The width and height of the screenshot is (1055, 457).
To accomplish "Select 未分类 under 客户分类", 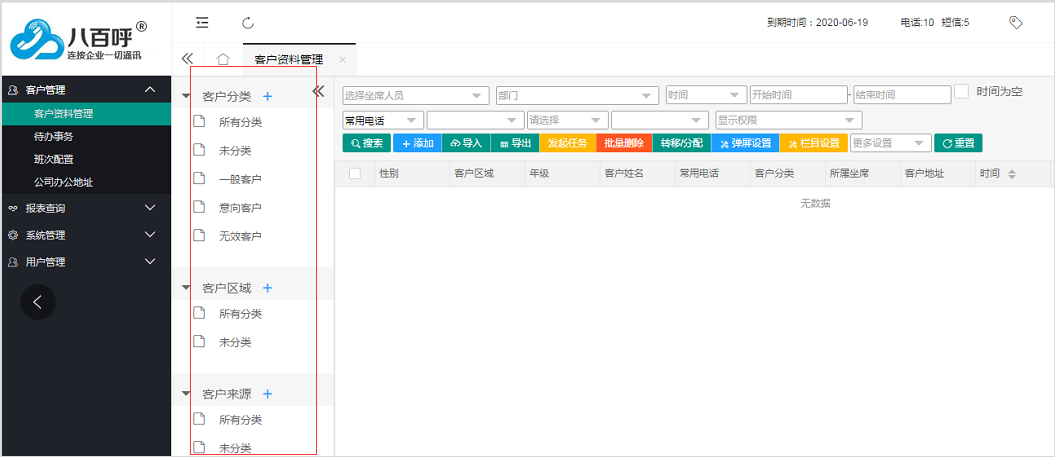I will pyautogui.click(x=235, y=150).
